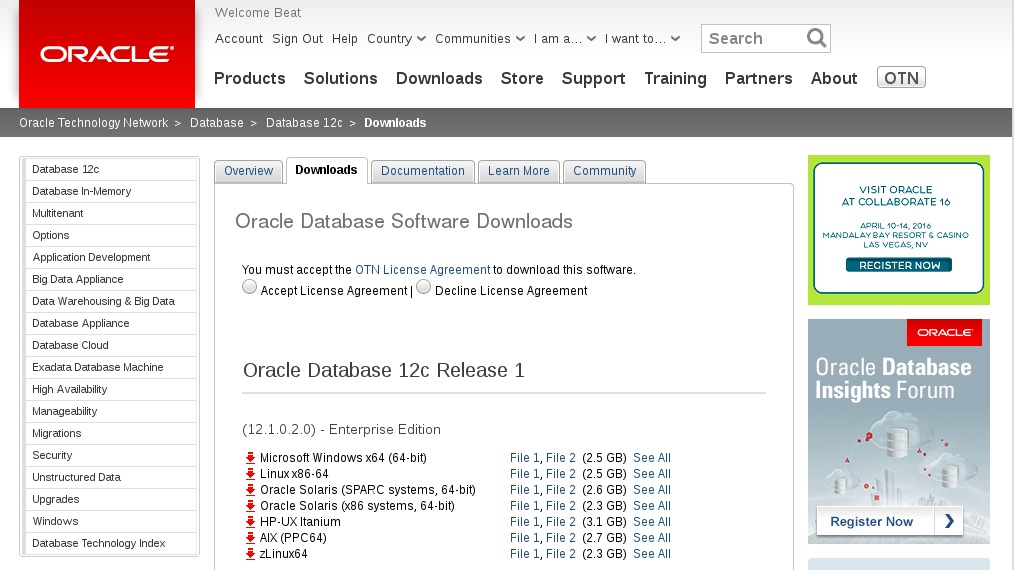Select Decline License Agreement radio button
Screen dimensions: 1014x570
click(x=424, y=287)
